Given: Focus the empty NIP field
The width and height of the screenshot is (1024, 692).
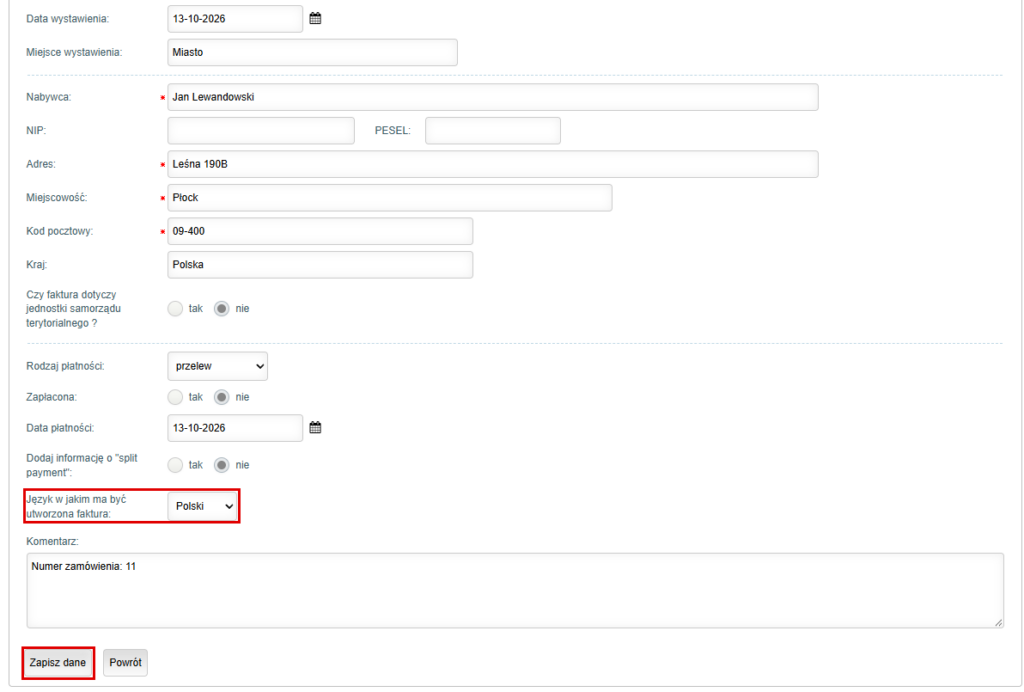Looking at the screenshot, I should pyautogui.click(x=261, y=131).
